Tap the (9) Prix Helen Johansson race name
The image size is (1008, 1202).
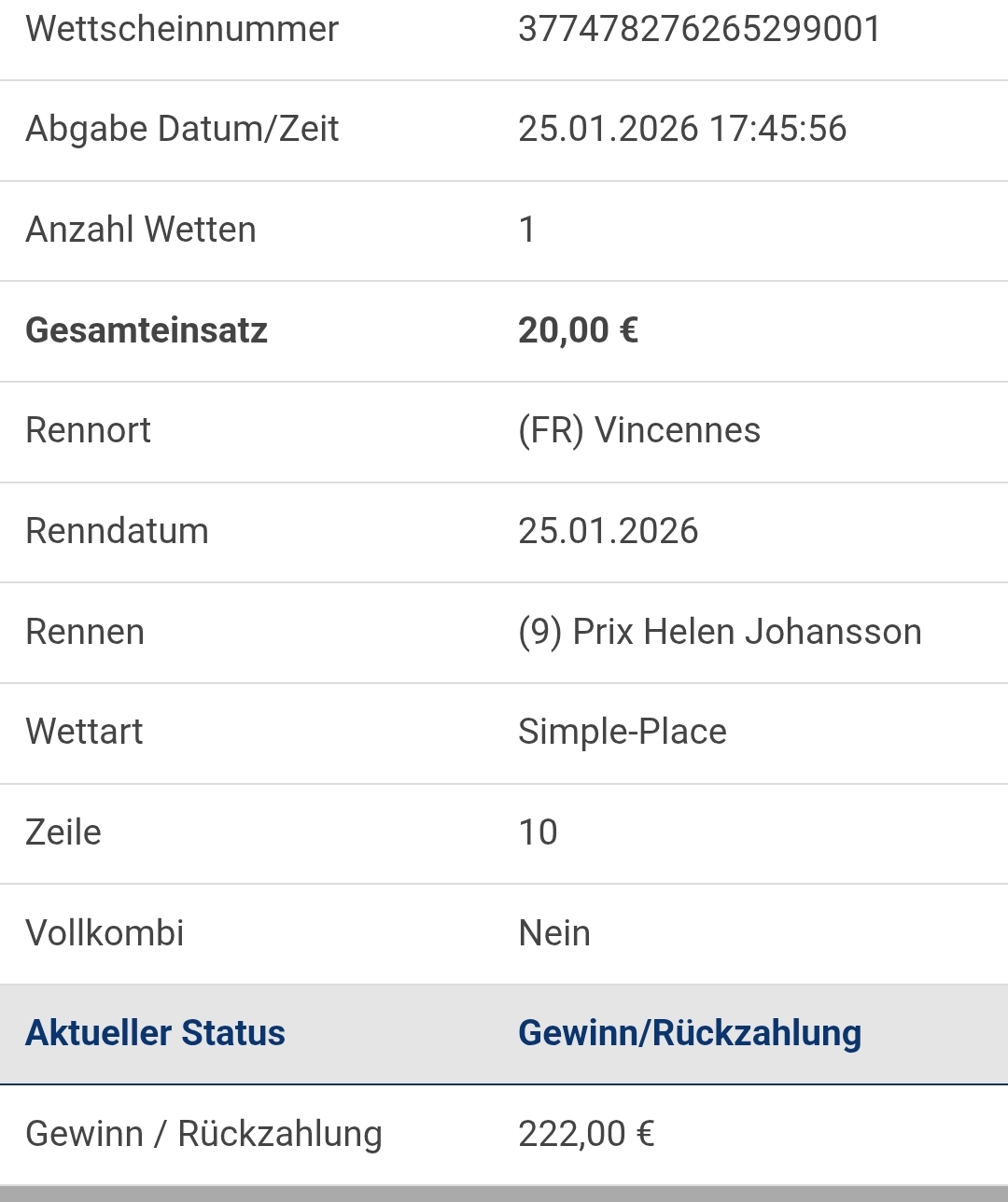[x=720, y=632]
